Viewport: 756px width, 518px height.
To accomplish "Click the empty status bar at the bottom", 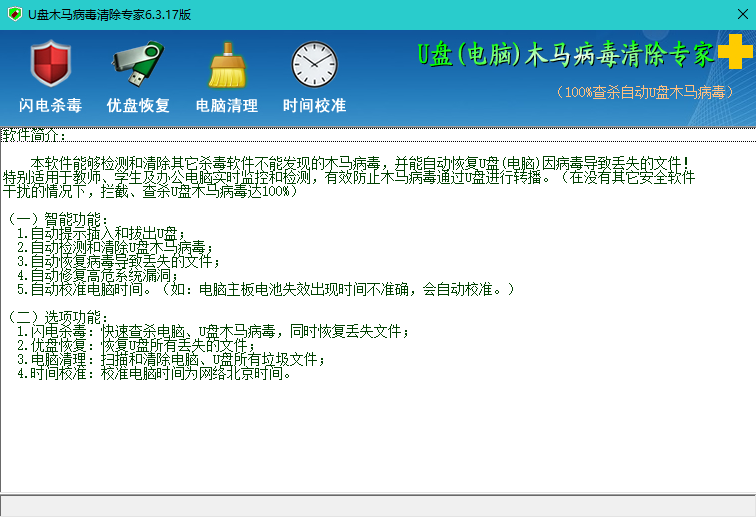I will pos(378,506).
